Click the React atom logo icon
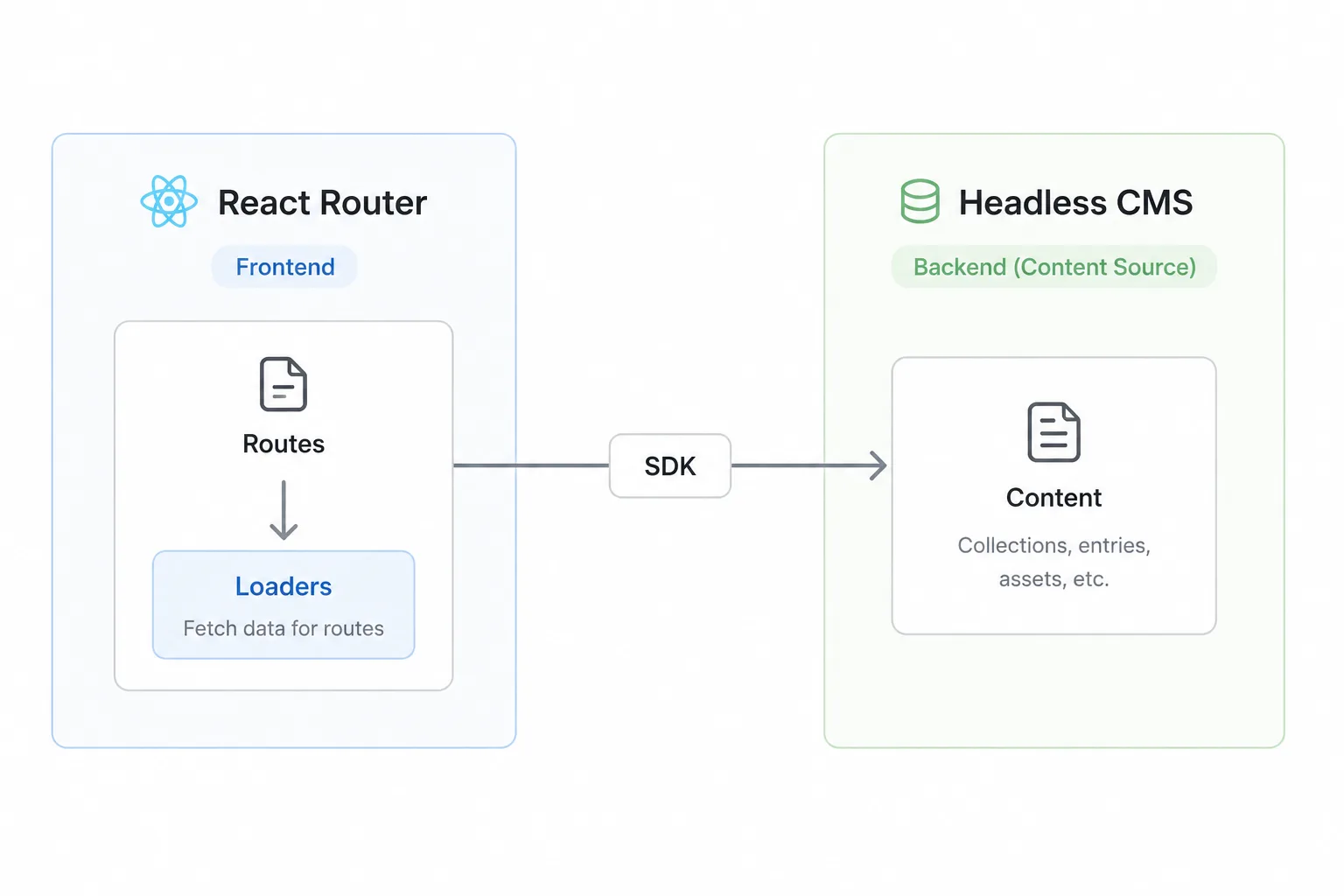 (169, 201)
